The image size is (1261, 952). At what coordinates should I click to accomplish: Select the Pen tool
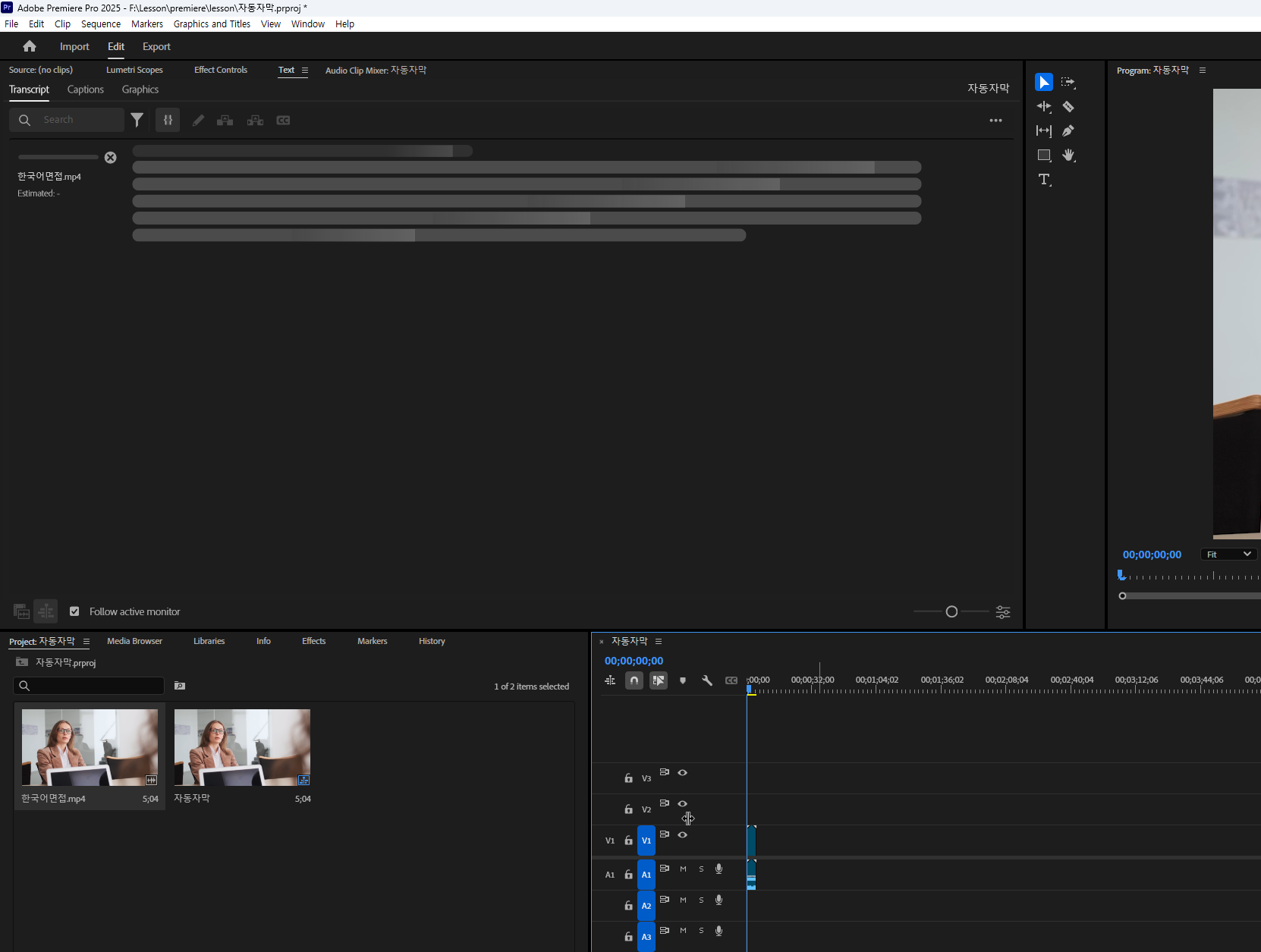point(1068,131)
